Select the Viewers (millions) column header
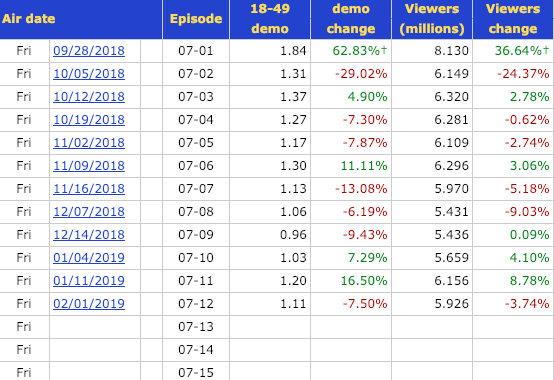 [x=432, y=19]
